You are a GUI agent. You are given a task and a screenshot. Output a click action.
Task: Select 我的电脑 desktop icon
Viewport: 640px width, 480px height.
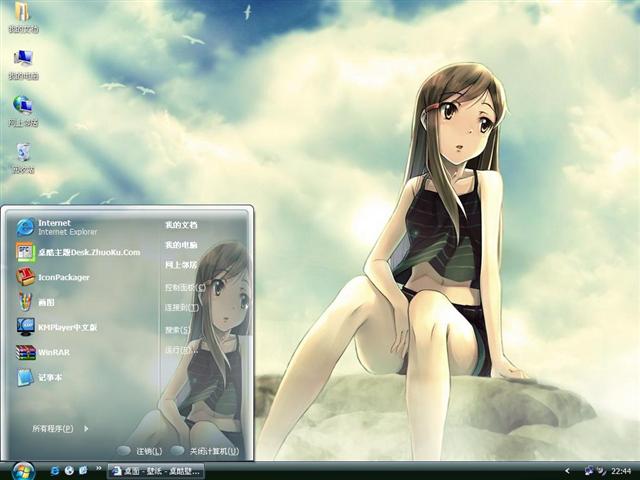click(22, 63)
